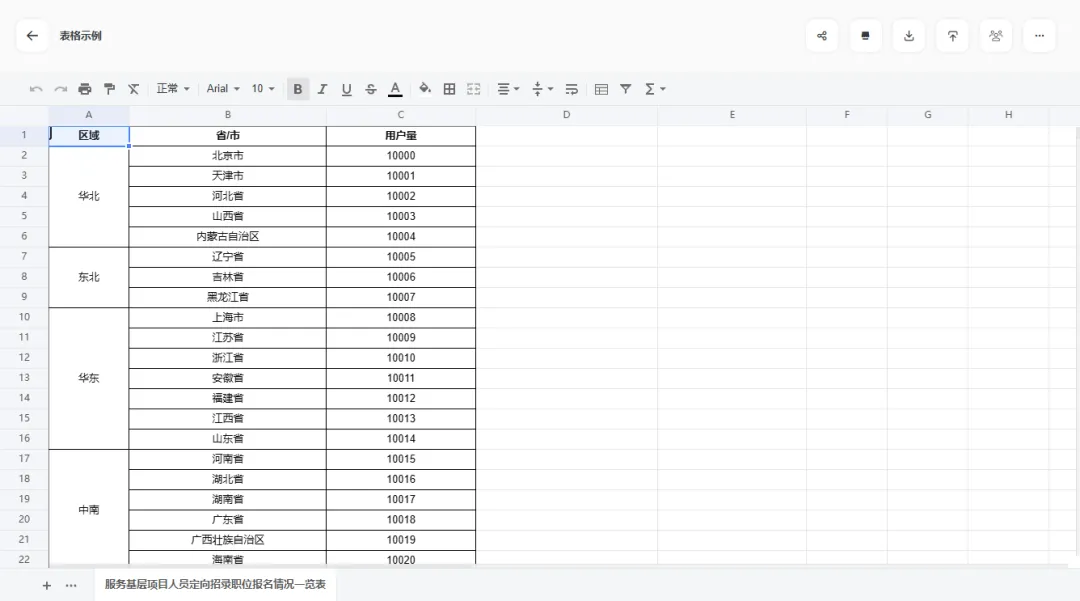
Task: Print the spreadsheet
Action: [85, 89]
